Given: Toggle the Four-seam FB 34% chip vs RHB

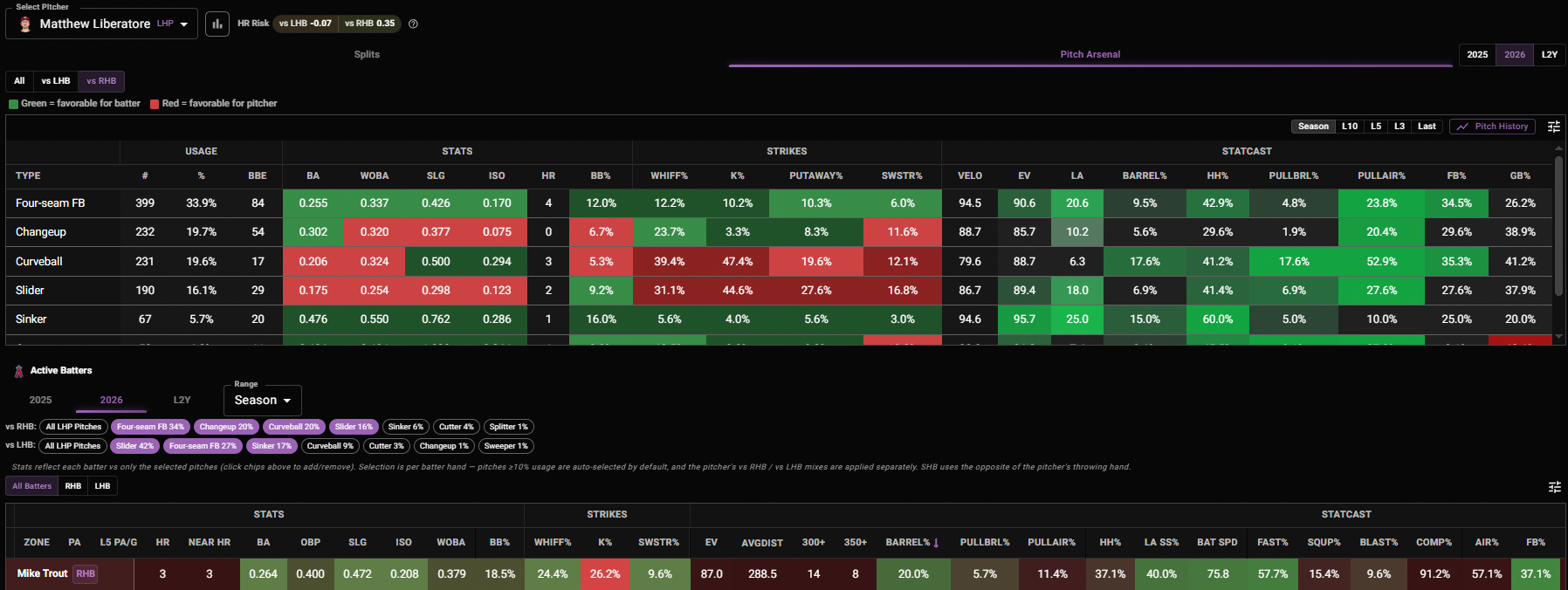Looking at the screenshot, I should pos(150,427).
